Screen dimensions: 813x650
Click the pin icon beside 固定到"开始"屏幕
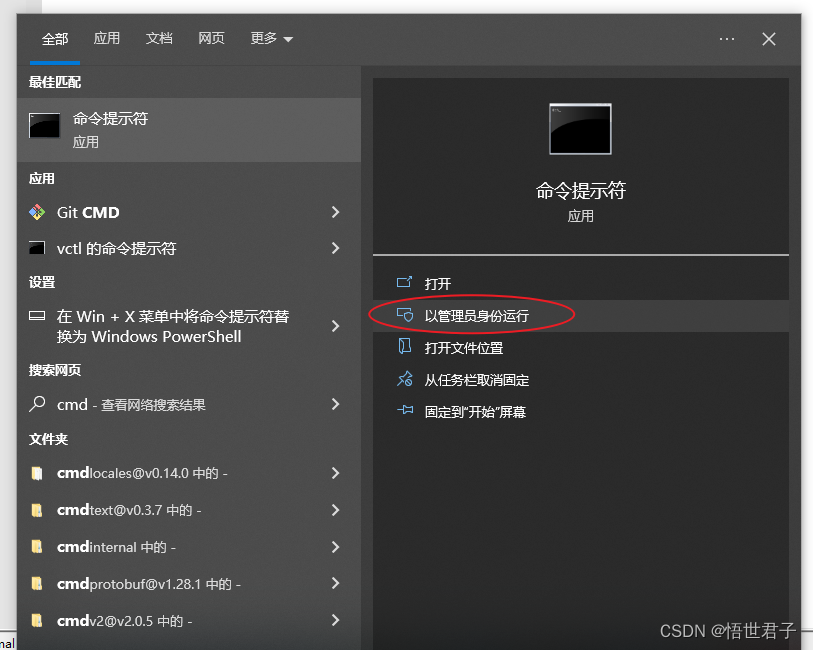[405, 411]
